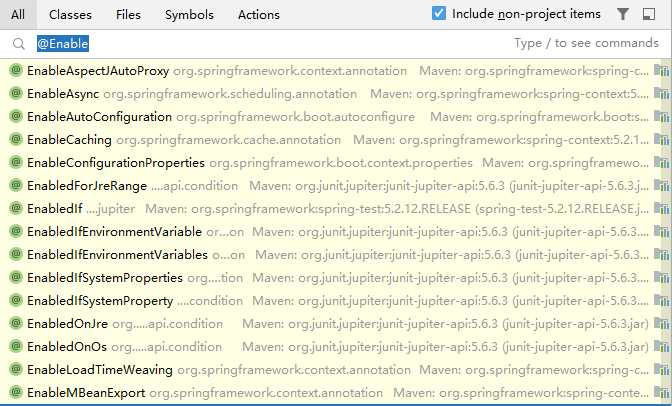Screen dimensions: 672x406
Task: Toggle Include non-project items checkbox
Action: [438, 13]
